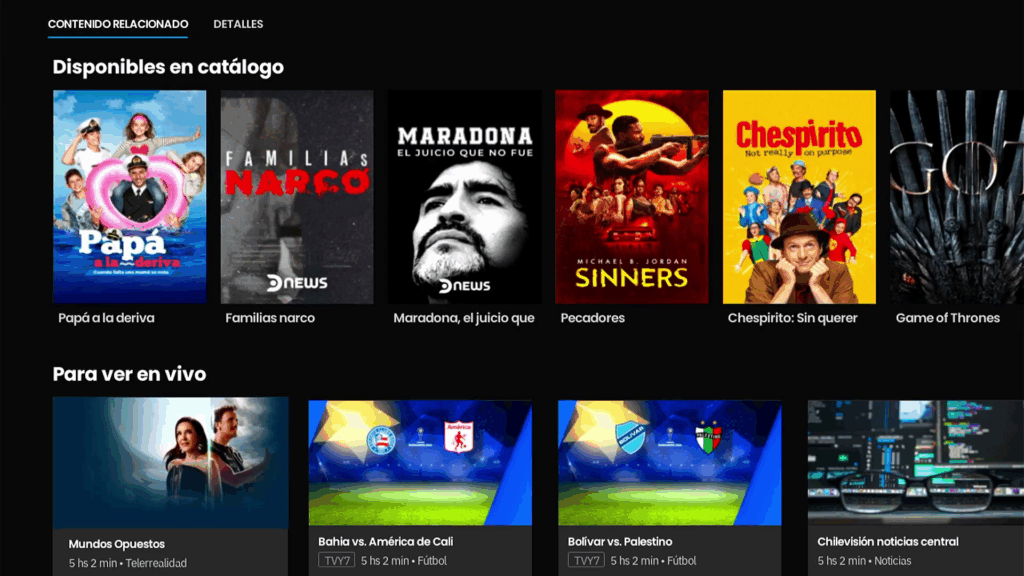The height and width of the screenshot is (576, 1024).
Task: Select the Contenido Relacionado tab
Action: pos(118,24)
